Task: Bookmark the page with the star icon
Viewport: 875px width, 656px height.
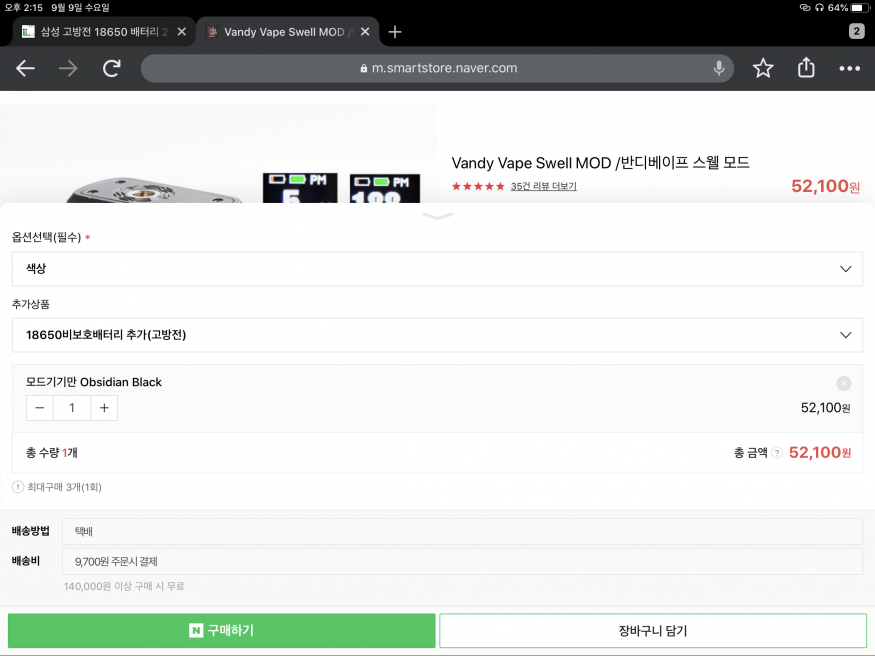Action: (x=763, y=68)
